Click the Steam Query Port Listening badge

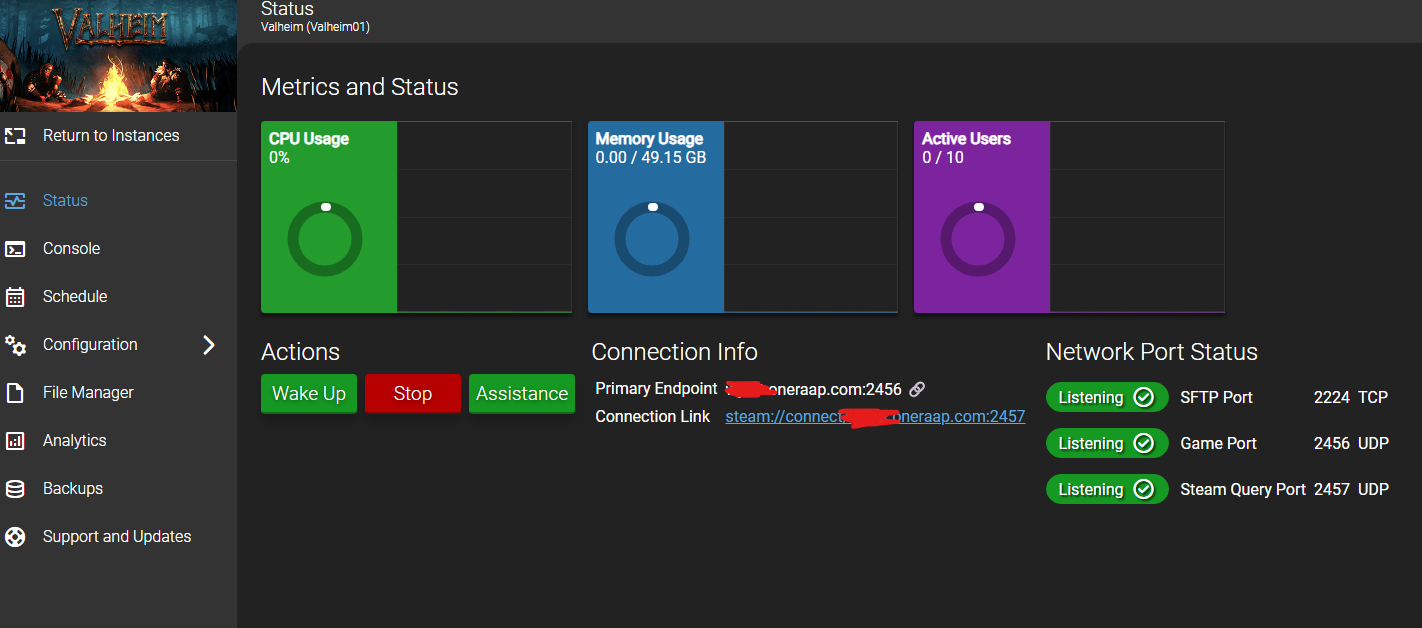[1107, 490]
